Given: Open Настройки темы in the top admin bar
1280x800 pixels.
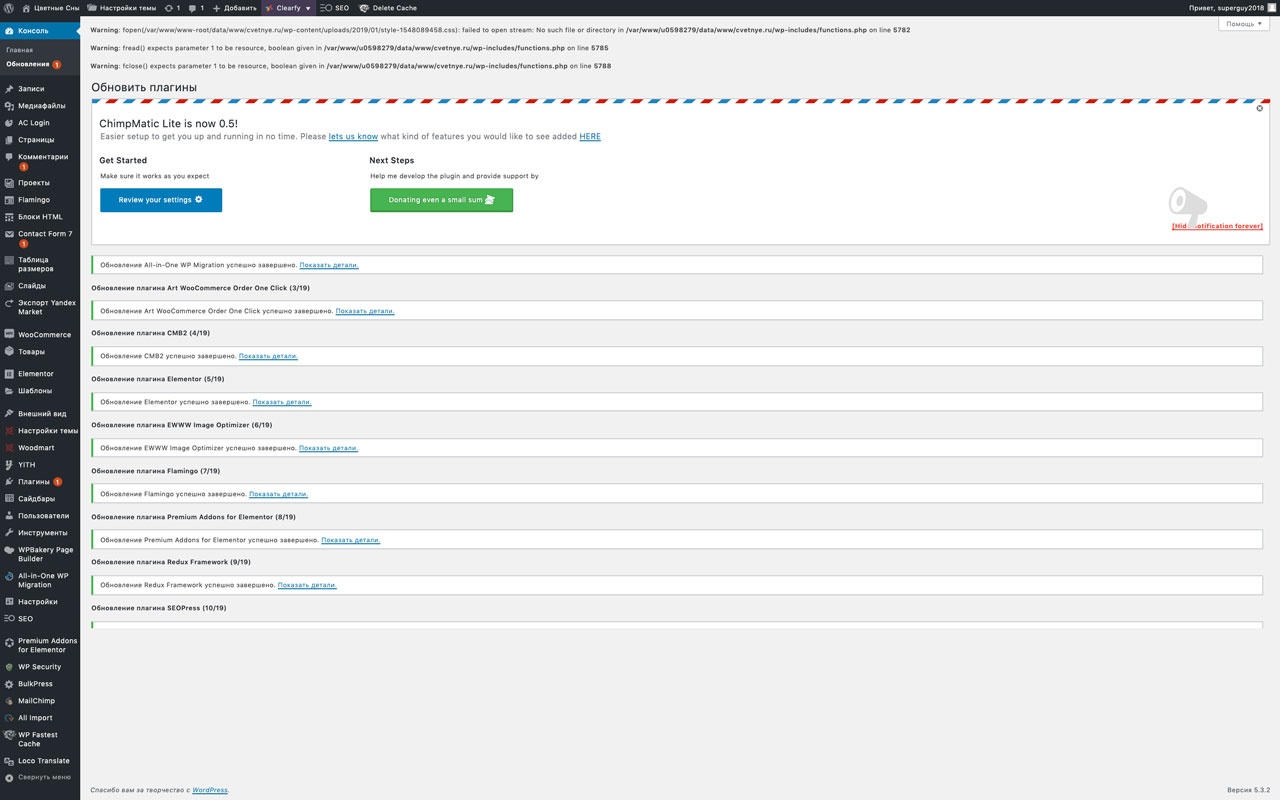Looking at the screenshot, I should pos(121,7).
